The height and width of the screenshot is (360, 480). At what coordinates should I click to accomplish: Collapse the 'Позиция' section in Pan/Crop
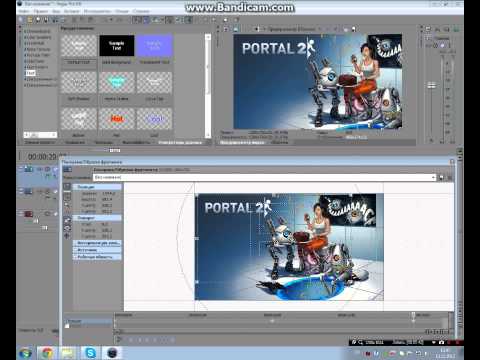[x=97, y=187]
